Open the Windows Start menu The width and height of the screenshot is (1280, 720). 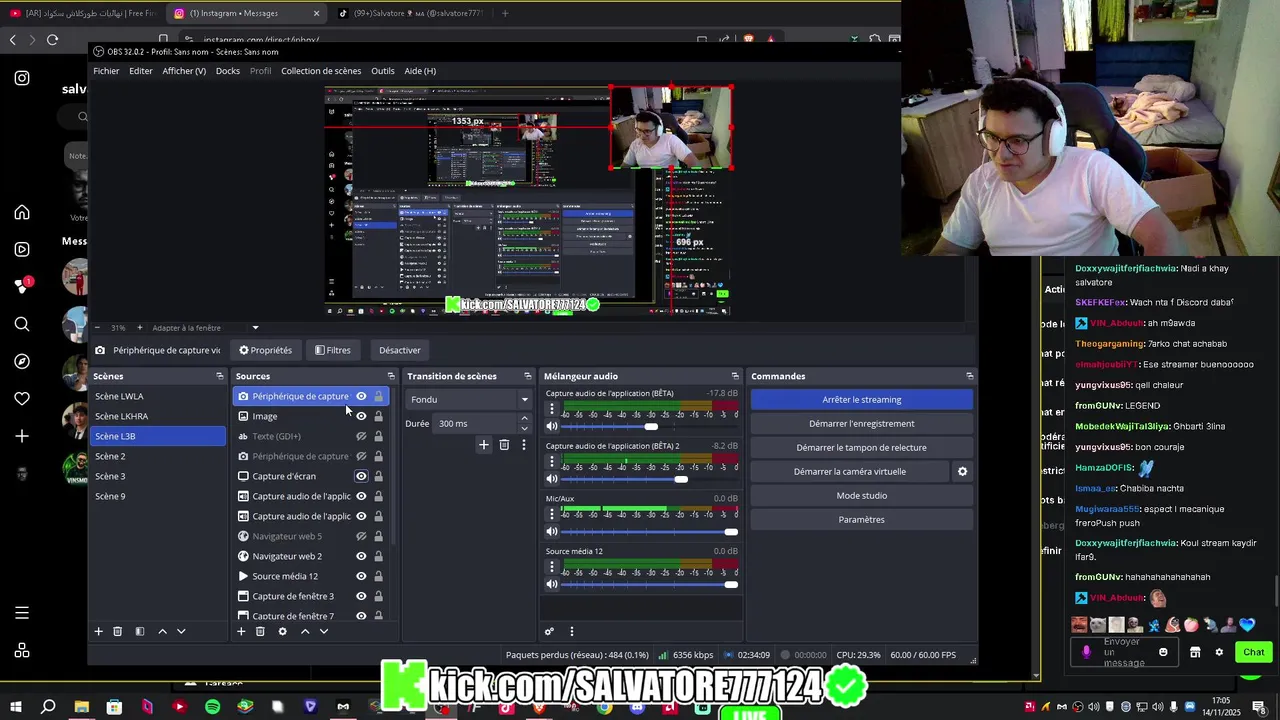point(15,707)
